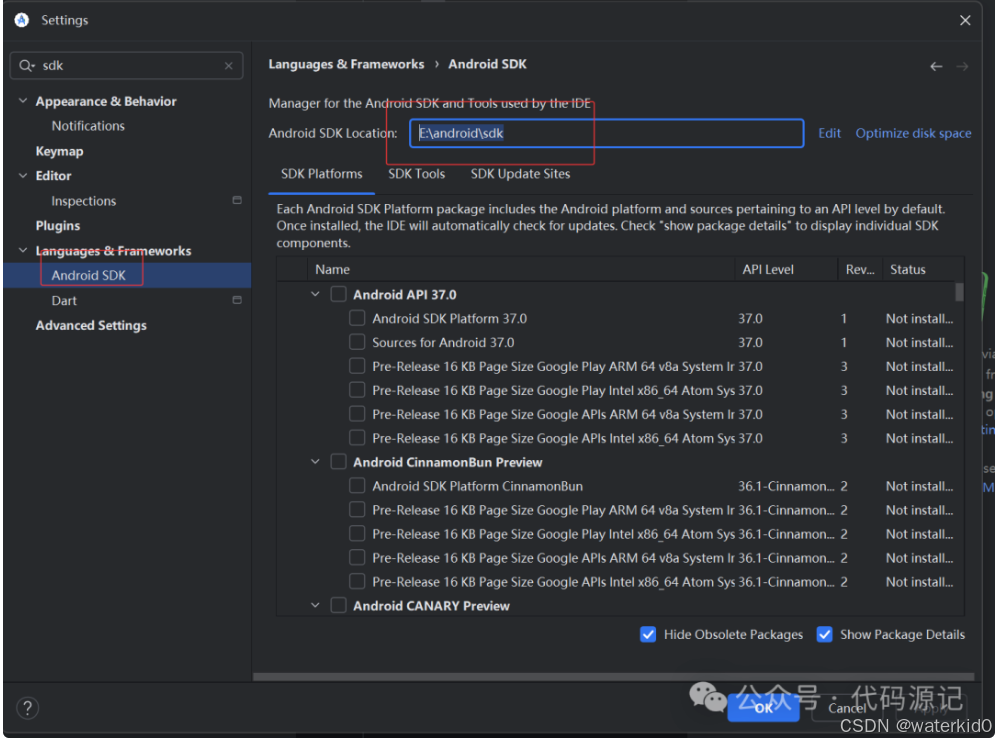Click the Android SDK Location field
Viewport: 996px width, 744px height.
coord(607,133)
